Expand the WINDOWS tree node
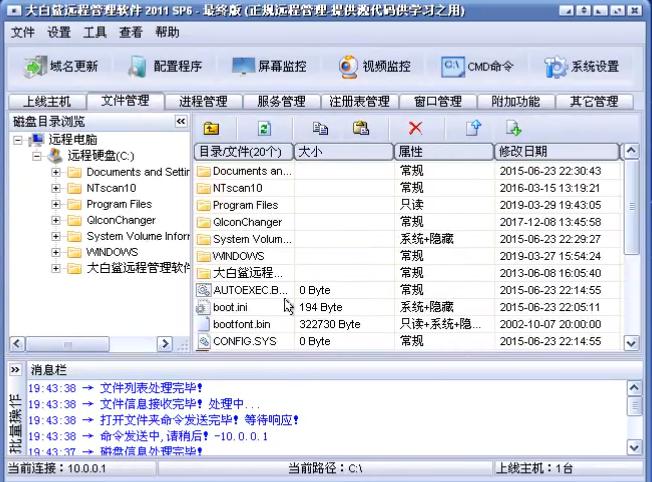Image resolution: width=652 pixels, height=482 pixels. [56, 252]
